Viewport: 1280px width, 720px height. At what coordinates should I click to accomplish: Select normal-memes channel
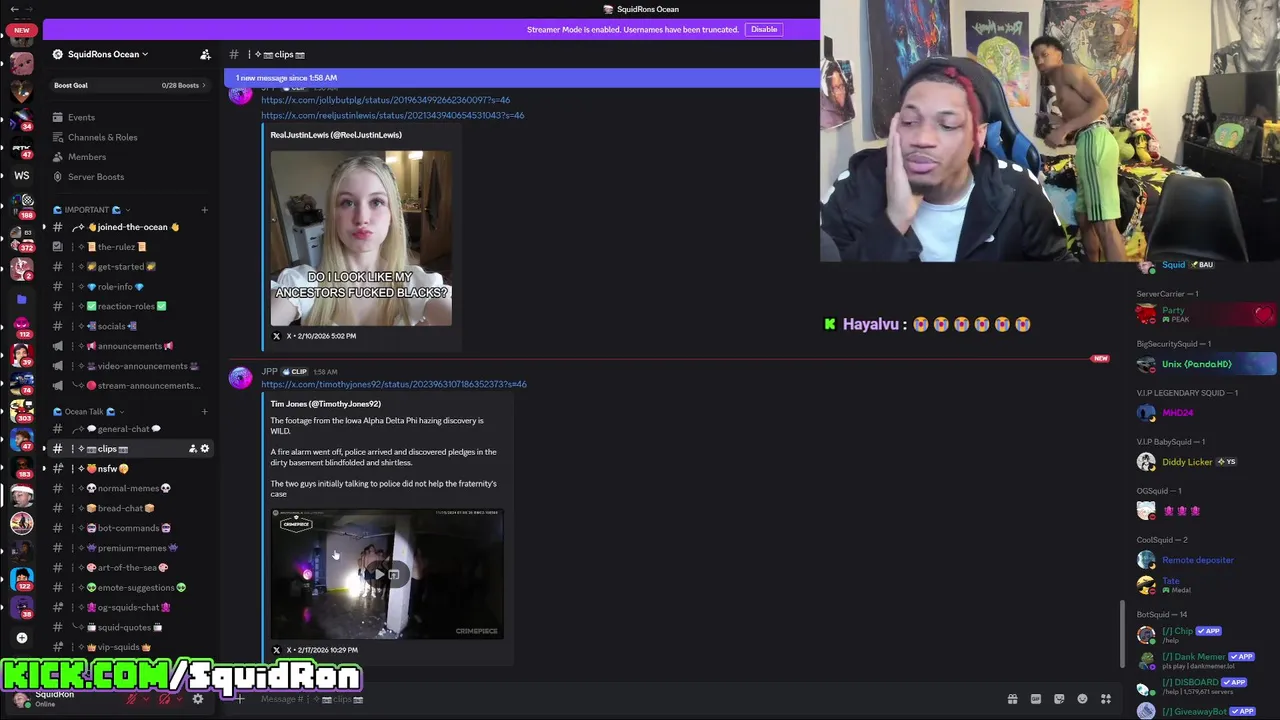point(130,488)
